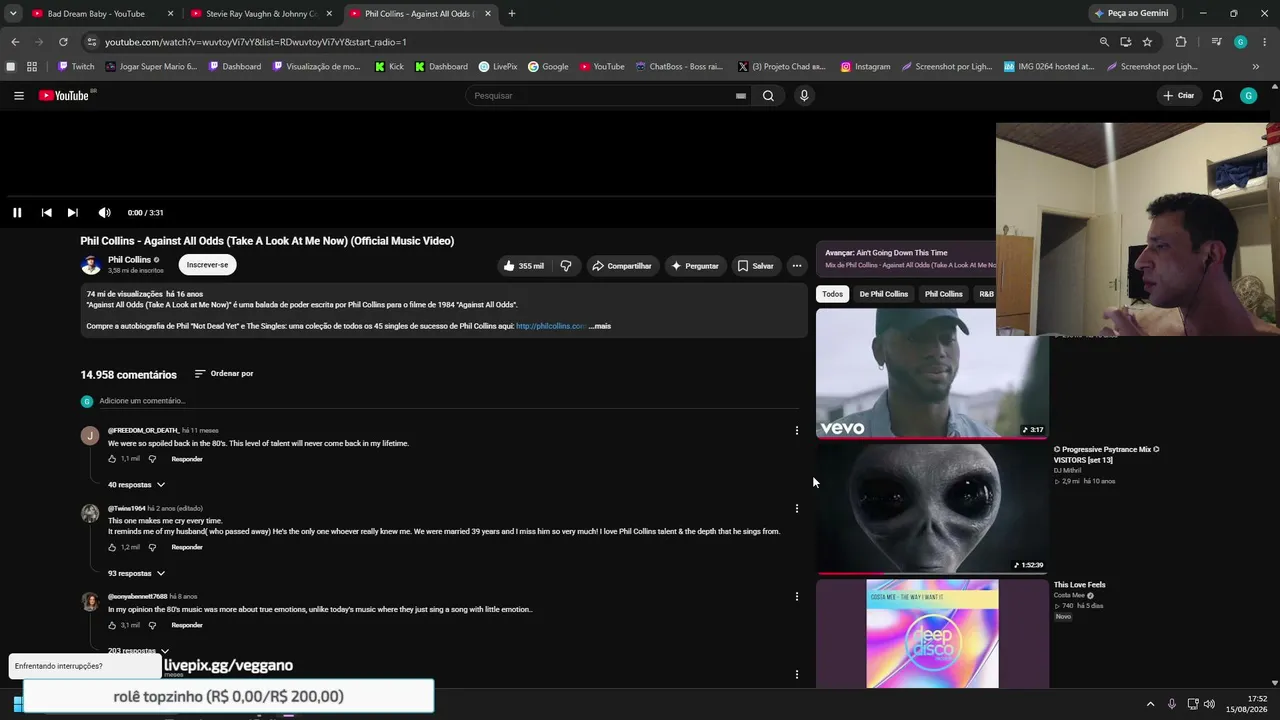Open the on-screen keyboard in the search box
The image size is (1280, 720).
(x=740, y=96)
